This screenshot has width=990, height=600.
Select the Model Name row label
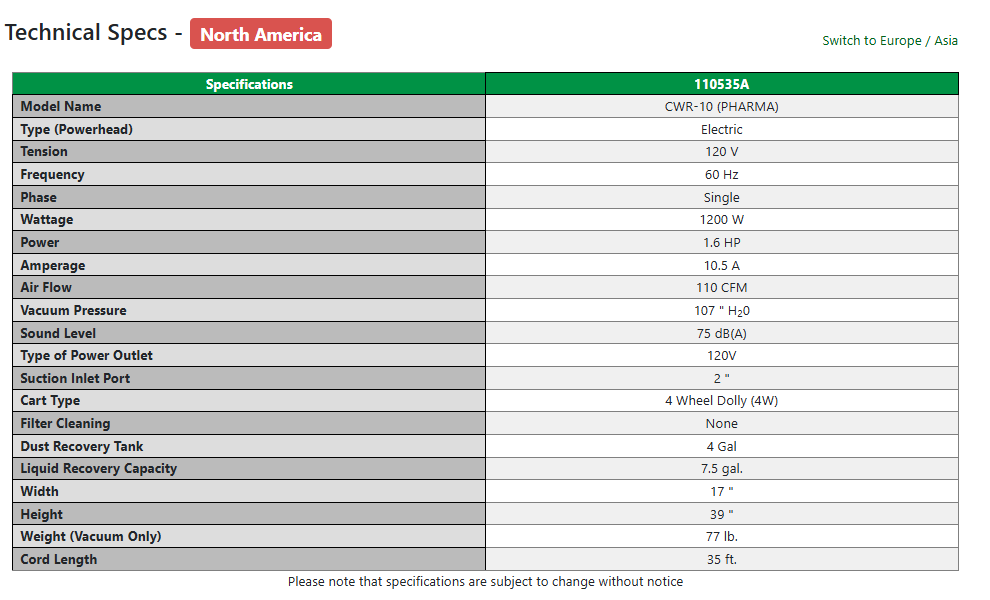(x=61, y=106)
